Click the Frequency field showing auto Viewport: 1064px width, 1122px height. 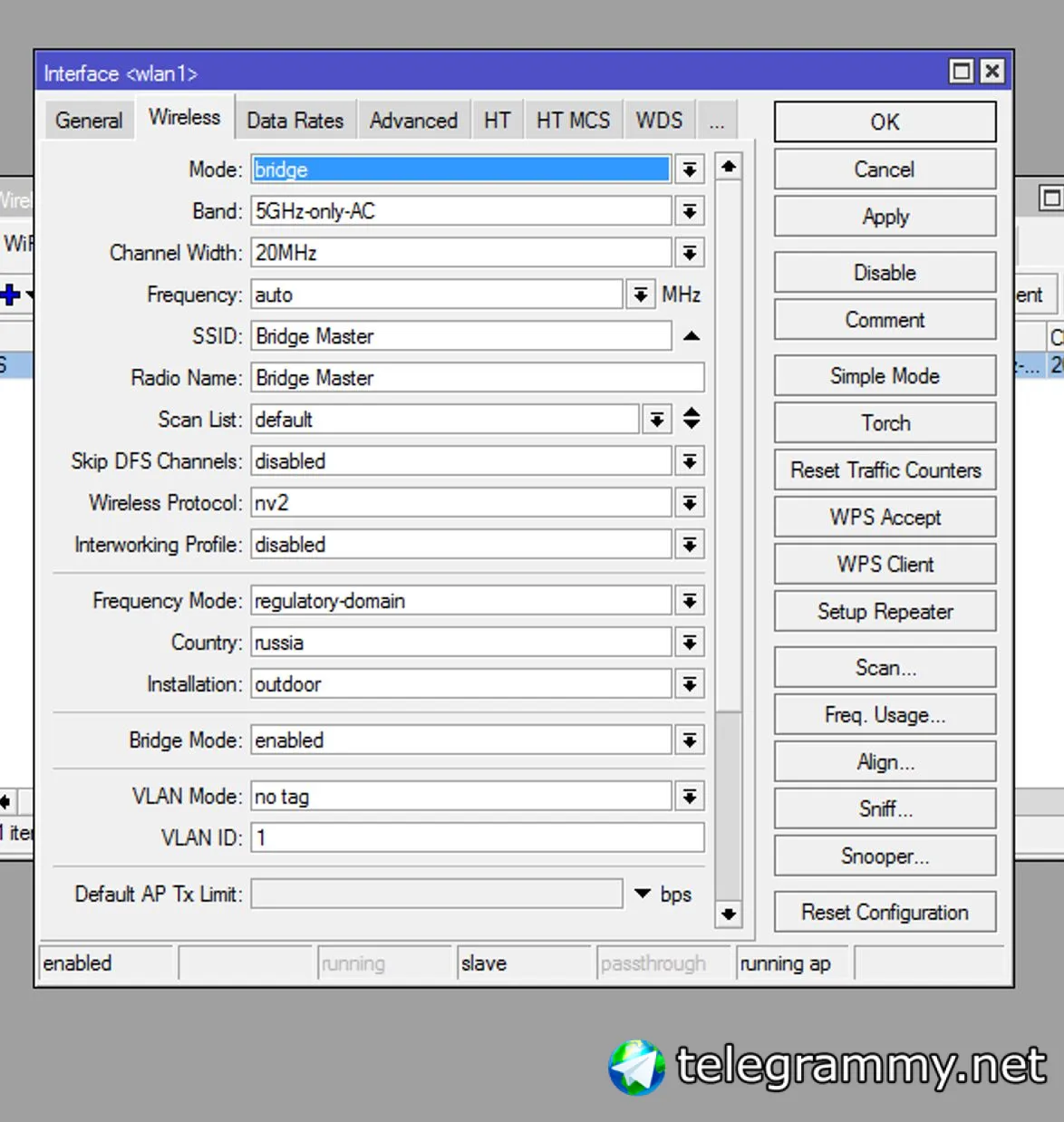437,295
